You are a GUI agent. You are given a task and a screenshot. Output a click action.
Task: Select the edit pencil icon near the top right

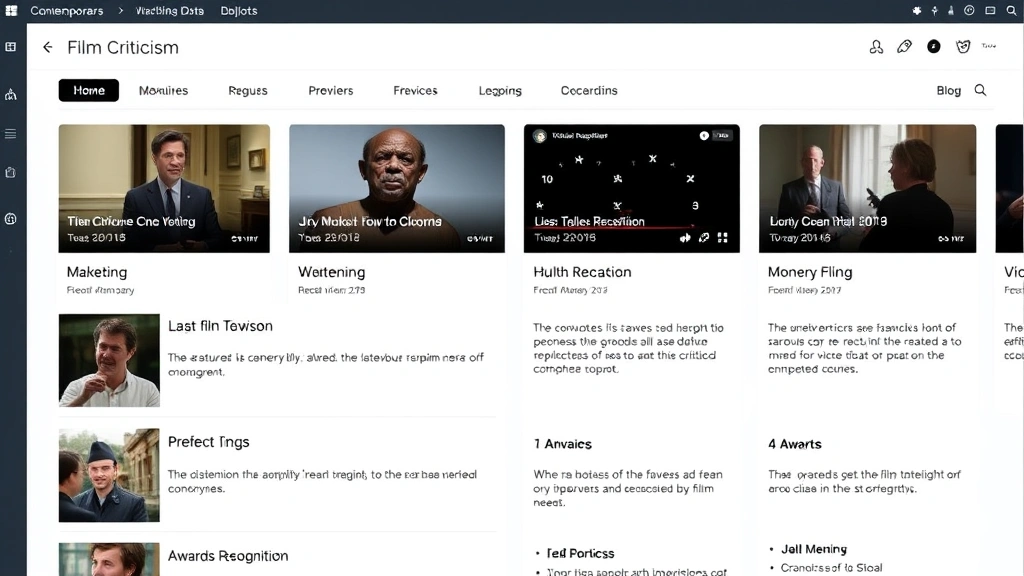coord(904,46)
